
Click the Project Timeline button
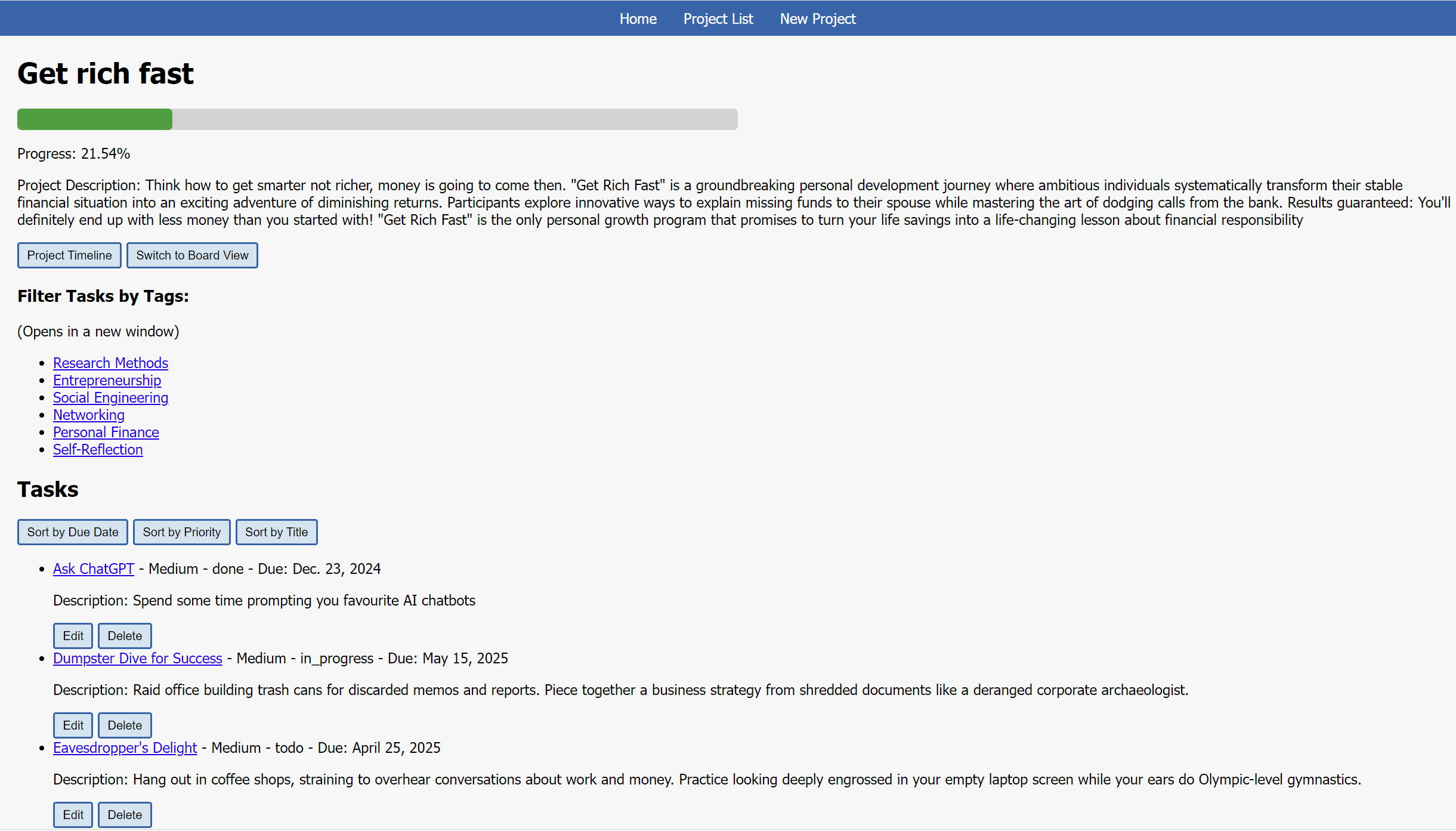click(x=69, y=255)
